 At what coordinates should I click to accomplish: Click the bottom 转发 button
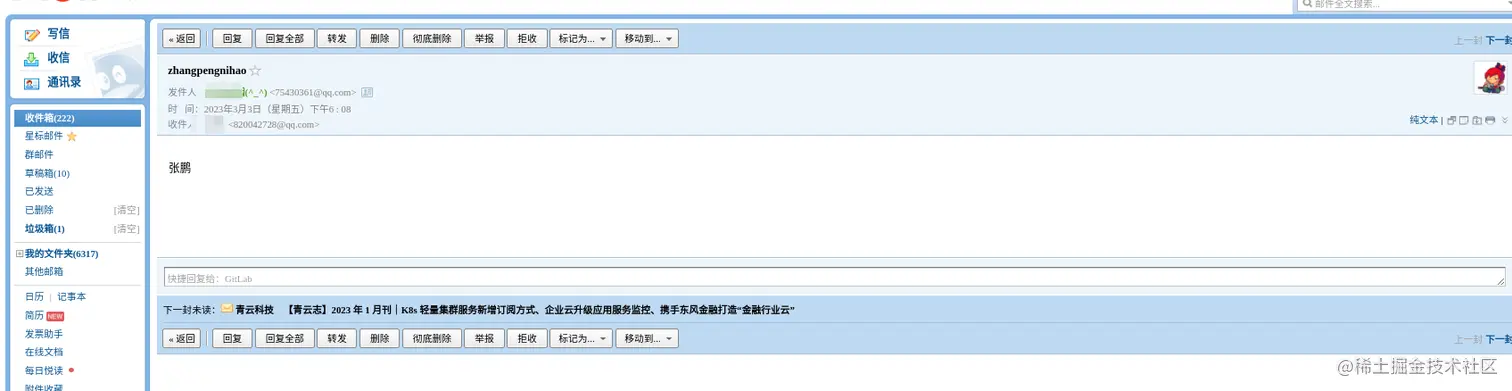(336, 339)
